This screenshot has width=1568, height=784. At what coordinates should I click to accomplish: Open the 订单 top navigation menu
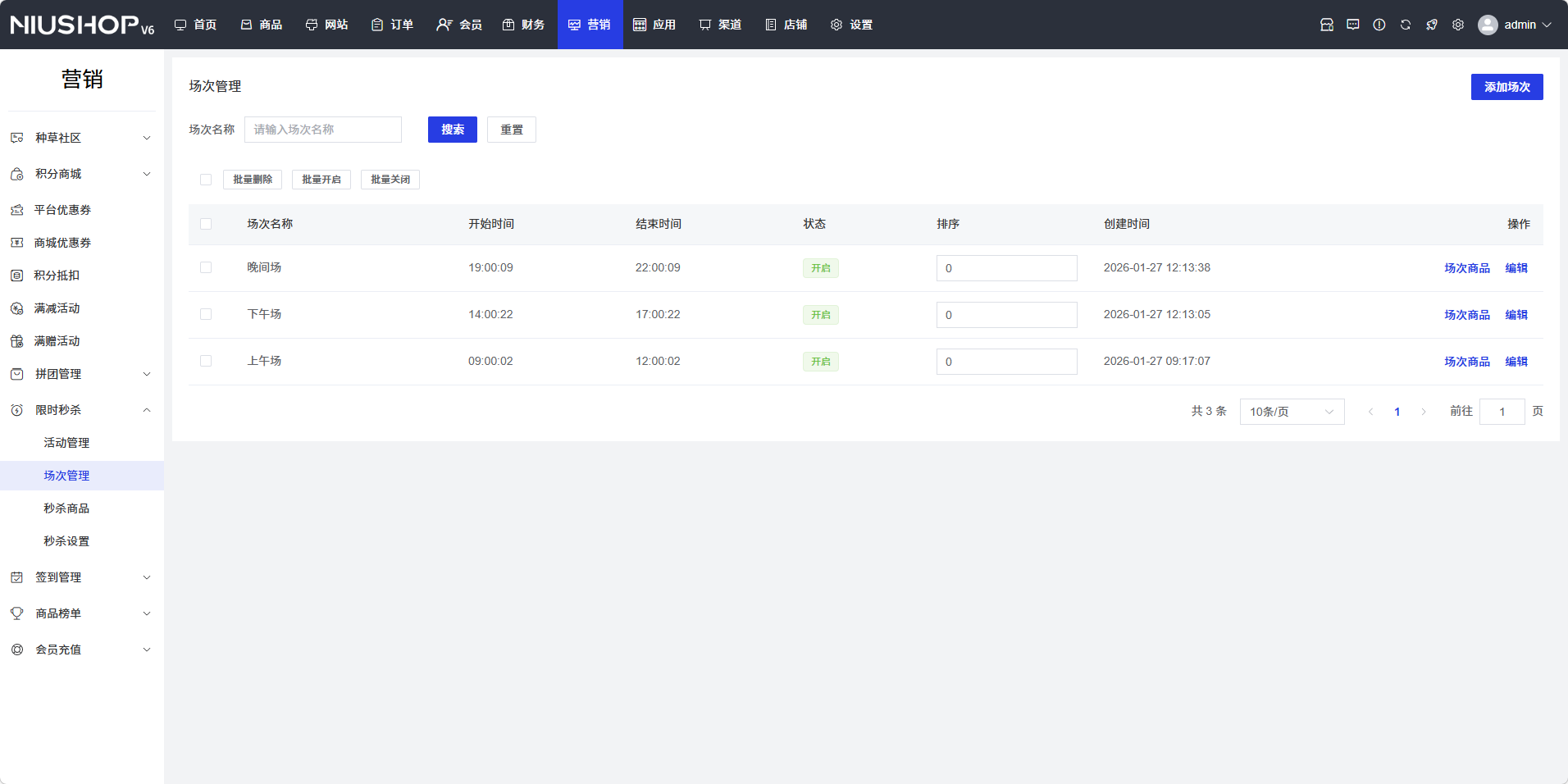click(393, 25)
